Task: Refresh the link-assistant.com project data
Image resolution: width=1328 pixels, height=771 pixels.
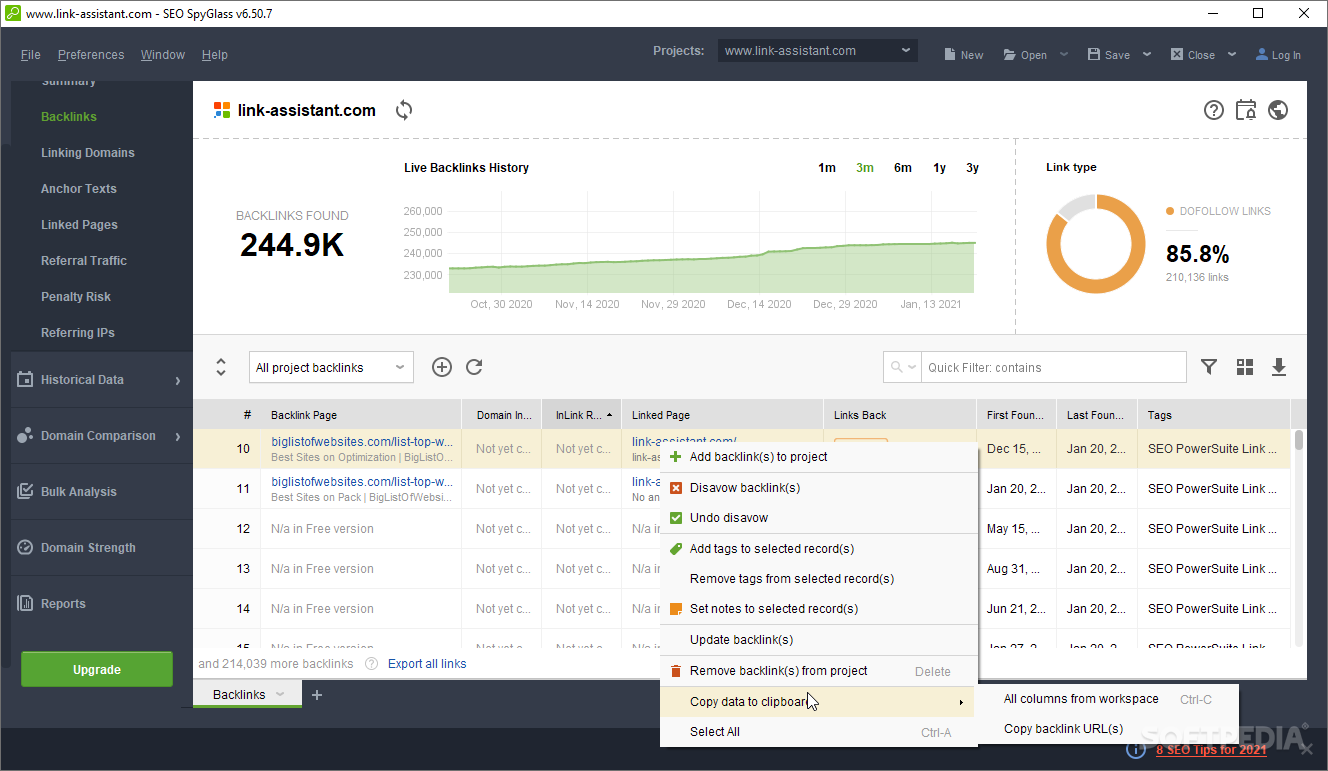Action: coord(404,110)
